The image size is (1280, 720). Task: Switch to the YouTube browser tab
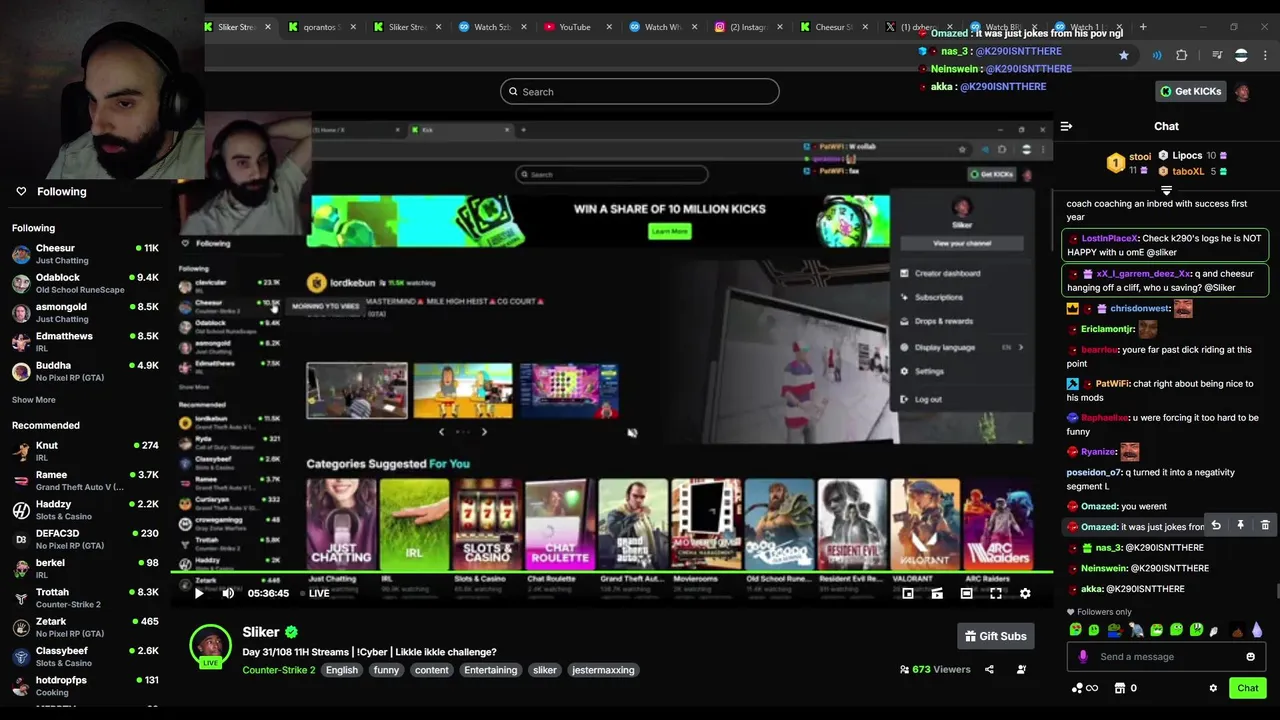pyautogui.click(x=575, y=27)
